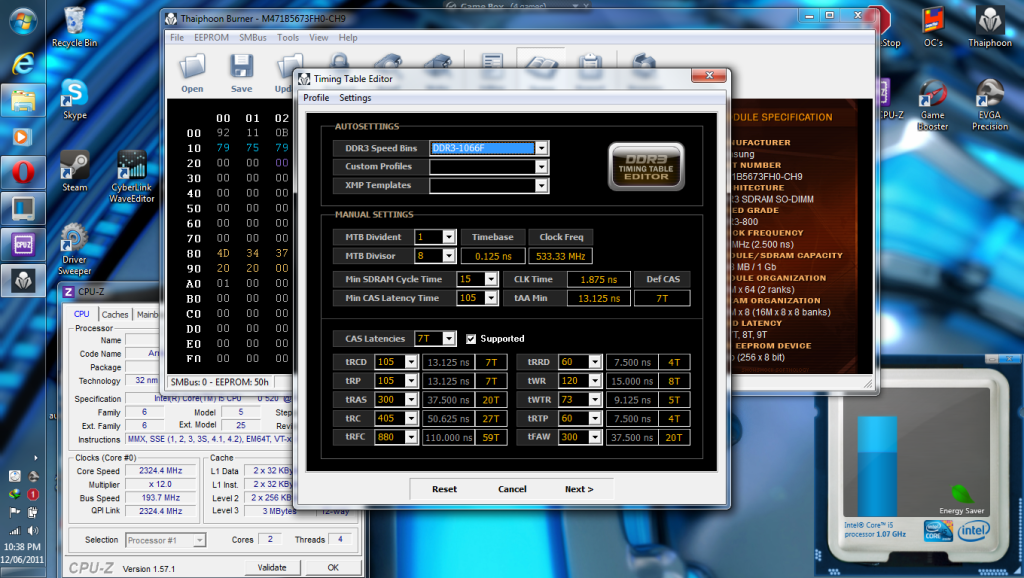Open Opera browser from the taskbar
Image resolution: width=1024 pixels, height=578 pixels.
click(23, 172)
